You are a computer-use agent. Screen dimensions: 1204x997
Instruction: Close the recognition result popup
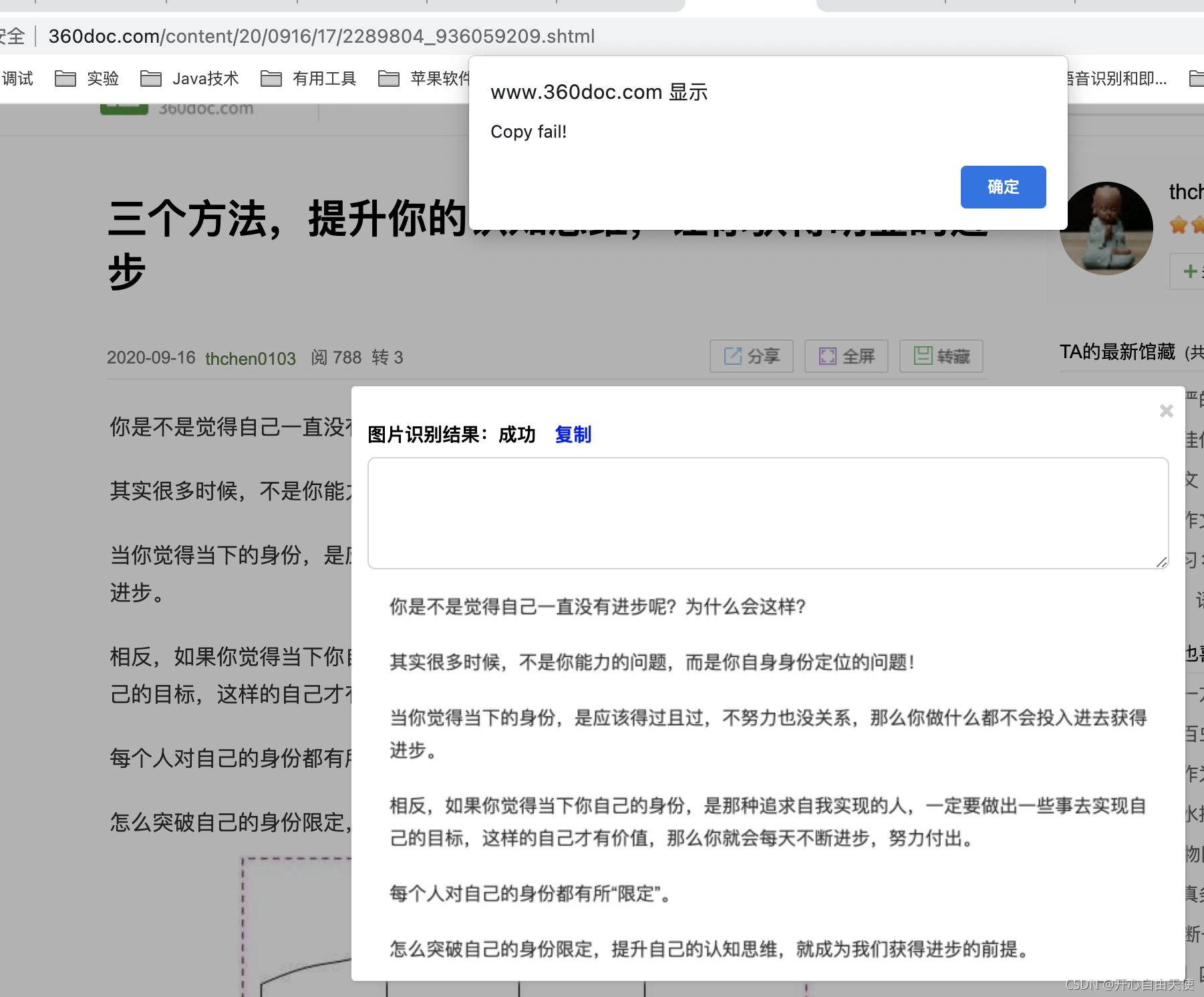pyautogui.click(x=1166, y=411)
